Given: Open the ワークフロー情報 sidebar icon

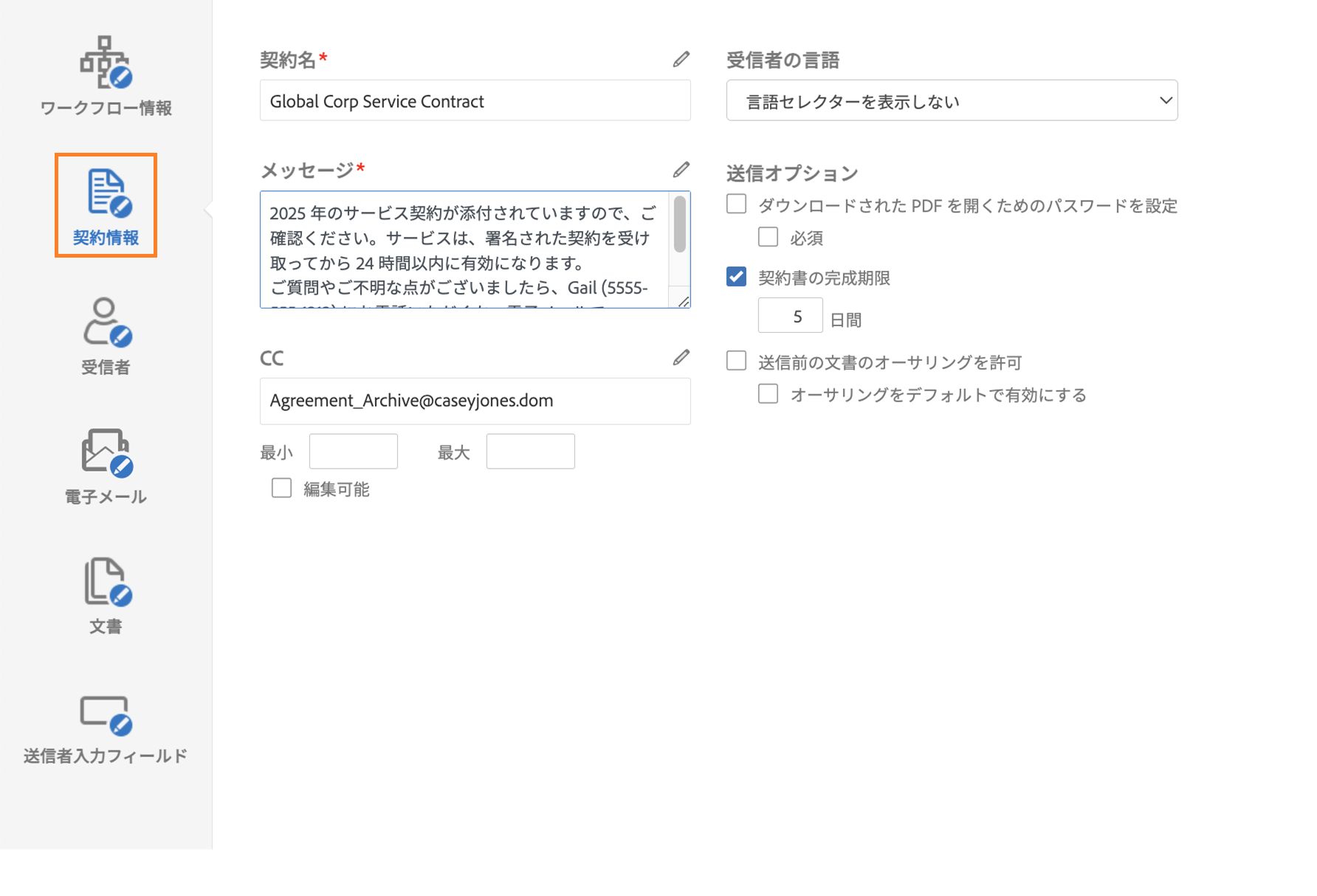Looking at the screenshot, I should point(106,62).
